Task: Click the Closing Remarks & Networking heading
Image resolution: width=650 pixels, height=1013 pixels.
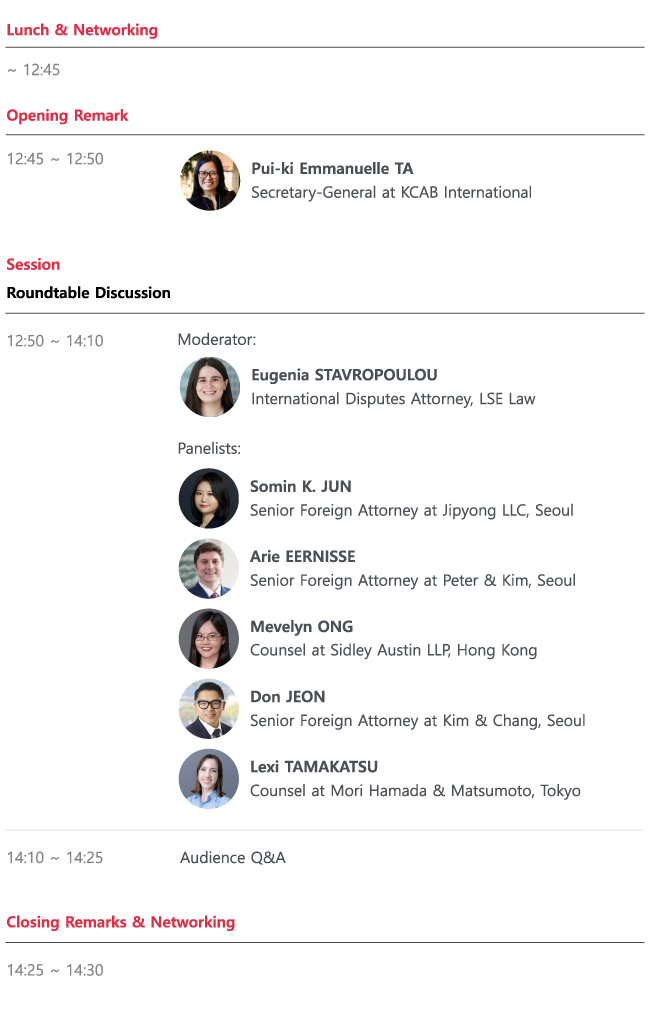Action: point(121,922)
